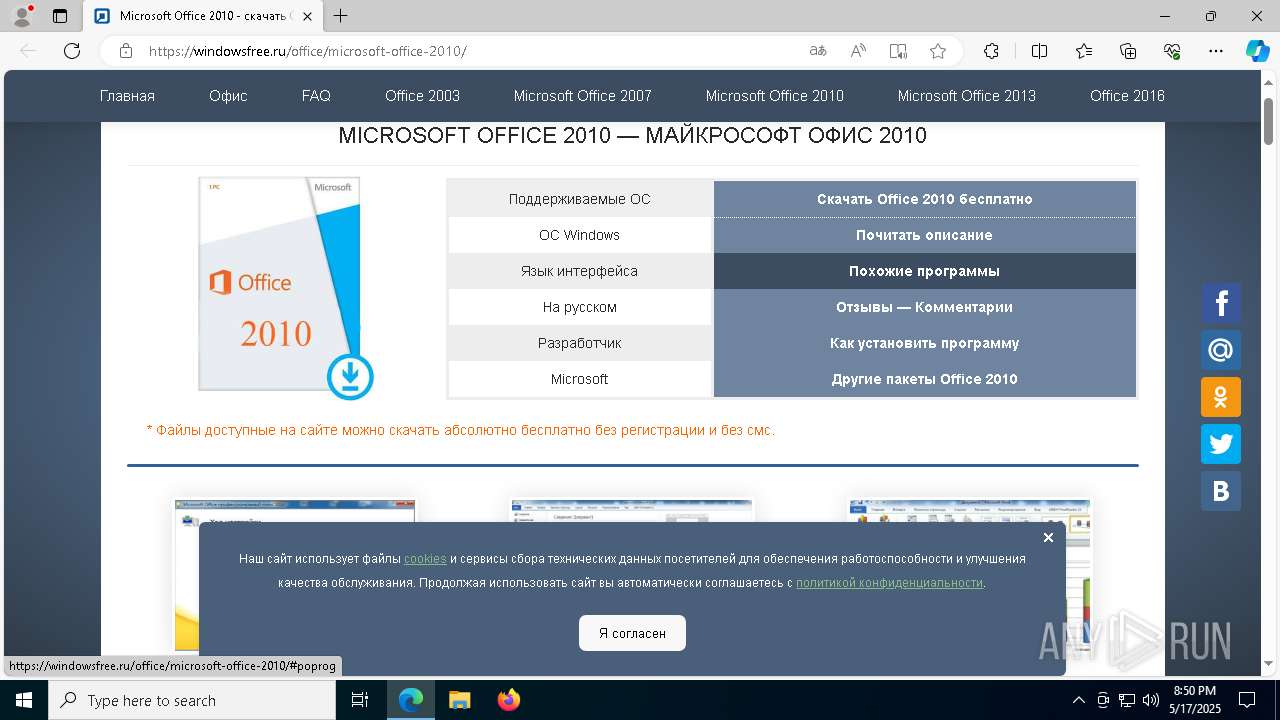This screenshot has height=720, width=1280.
Task: Open the notification center icon
Action: pos(1247,700)
